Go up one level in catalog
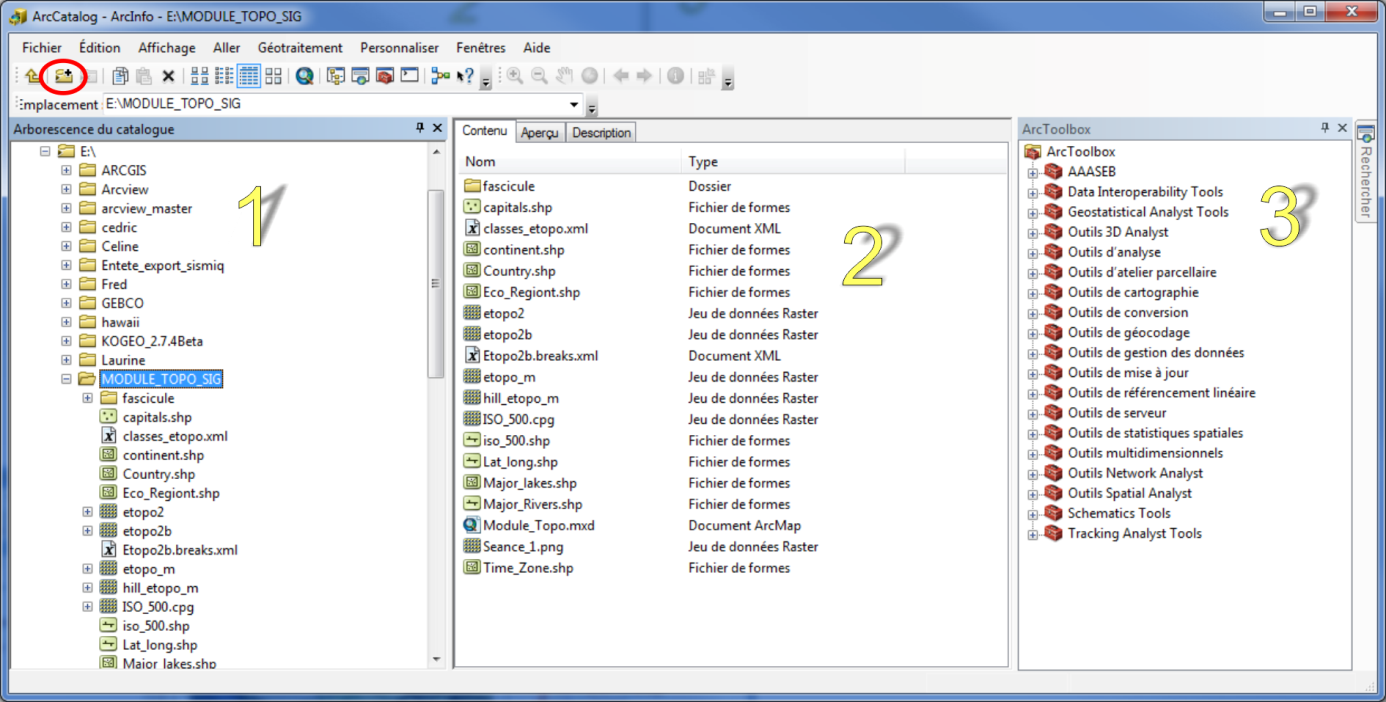1386x702 pixels. pos(32,76)
